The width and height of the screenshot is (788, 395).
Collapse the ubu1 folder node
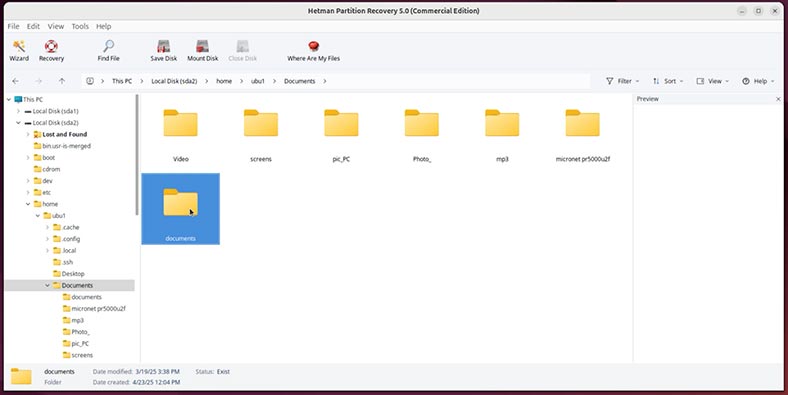(x=38, y=216)
